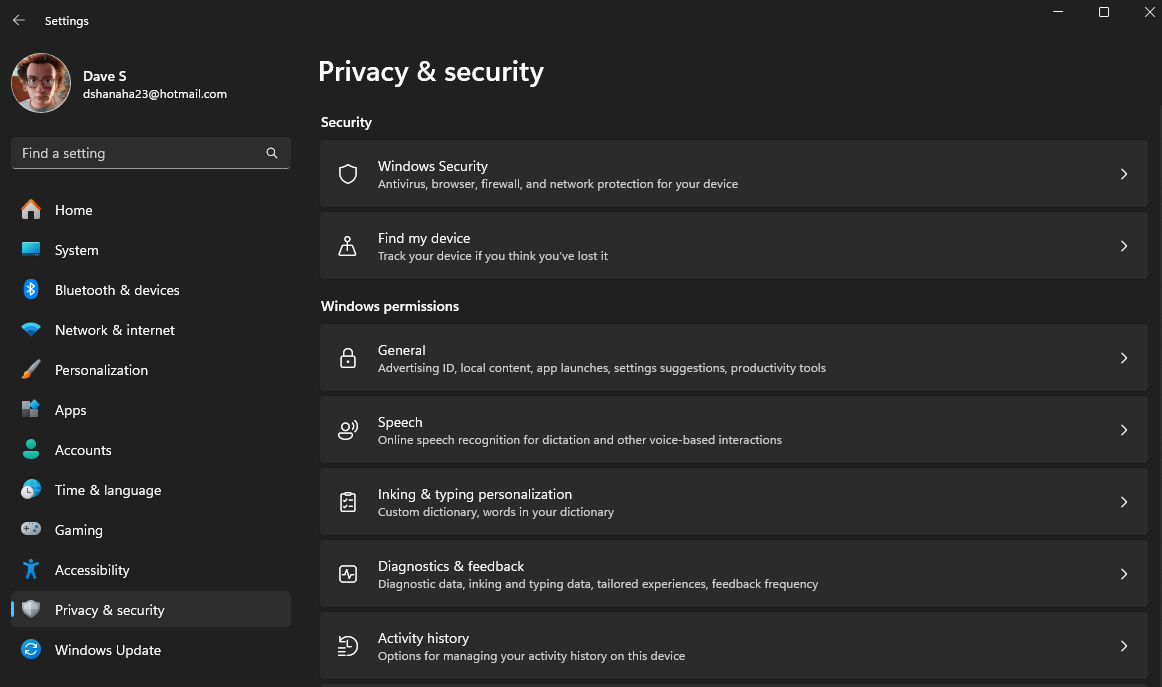This screenshot has width=1162, height=687.
Task: Select the Privacy & security menu item
Action: click(110, 609)
